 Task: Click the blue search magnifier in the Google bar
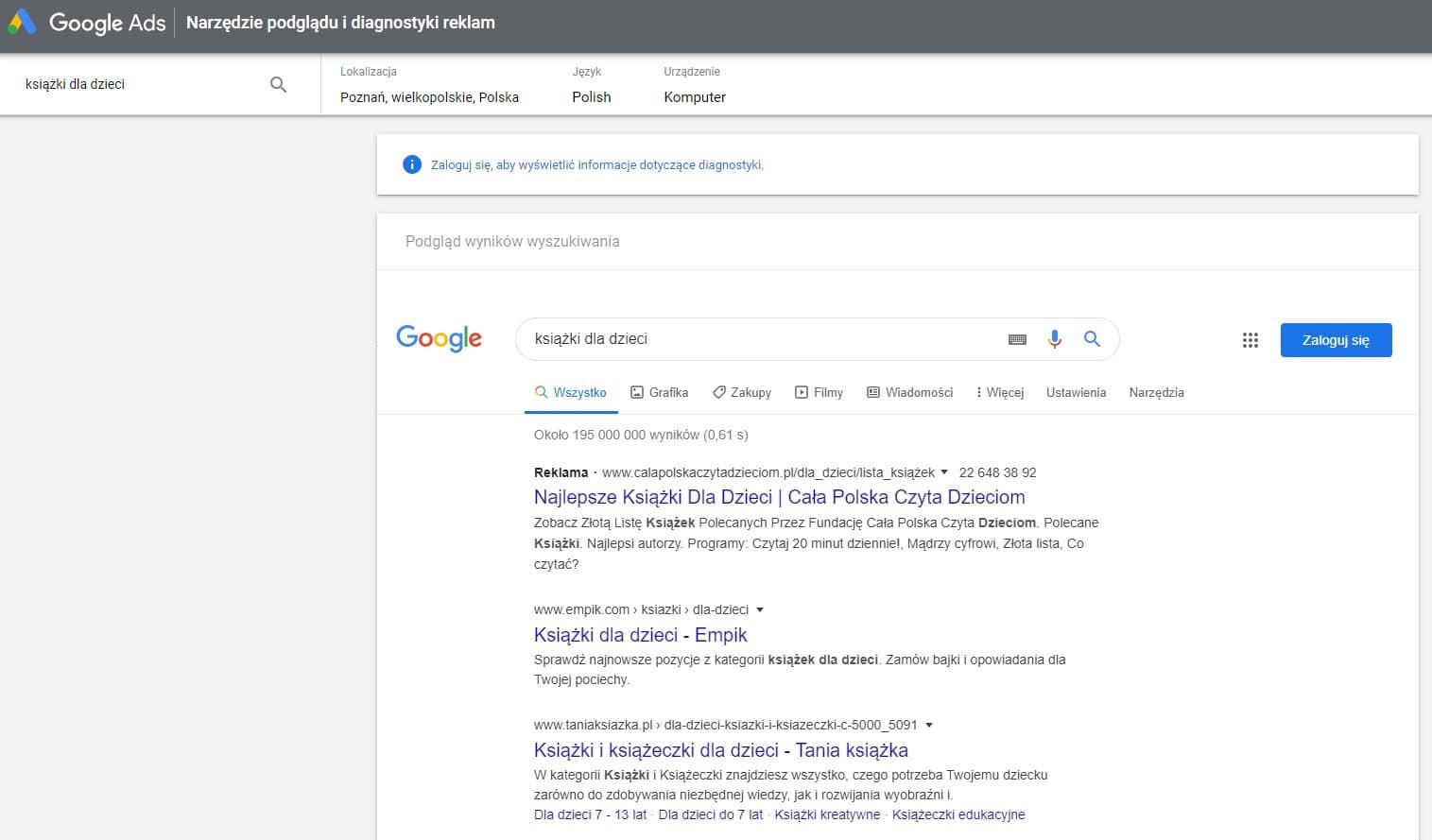tap(1092, 338)
